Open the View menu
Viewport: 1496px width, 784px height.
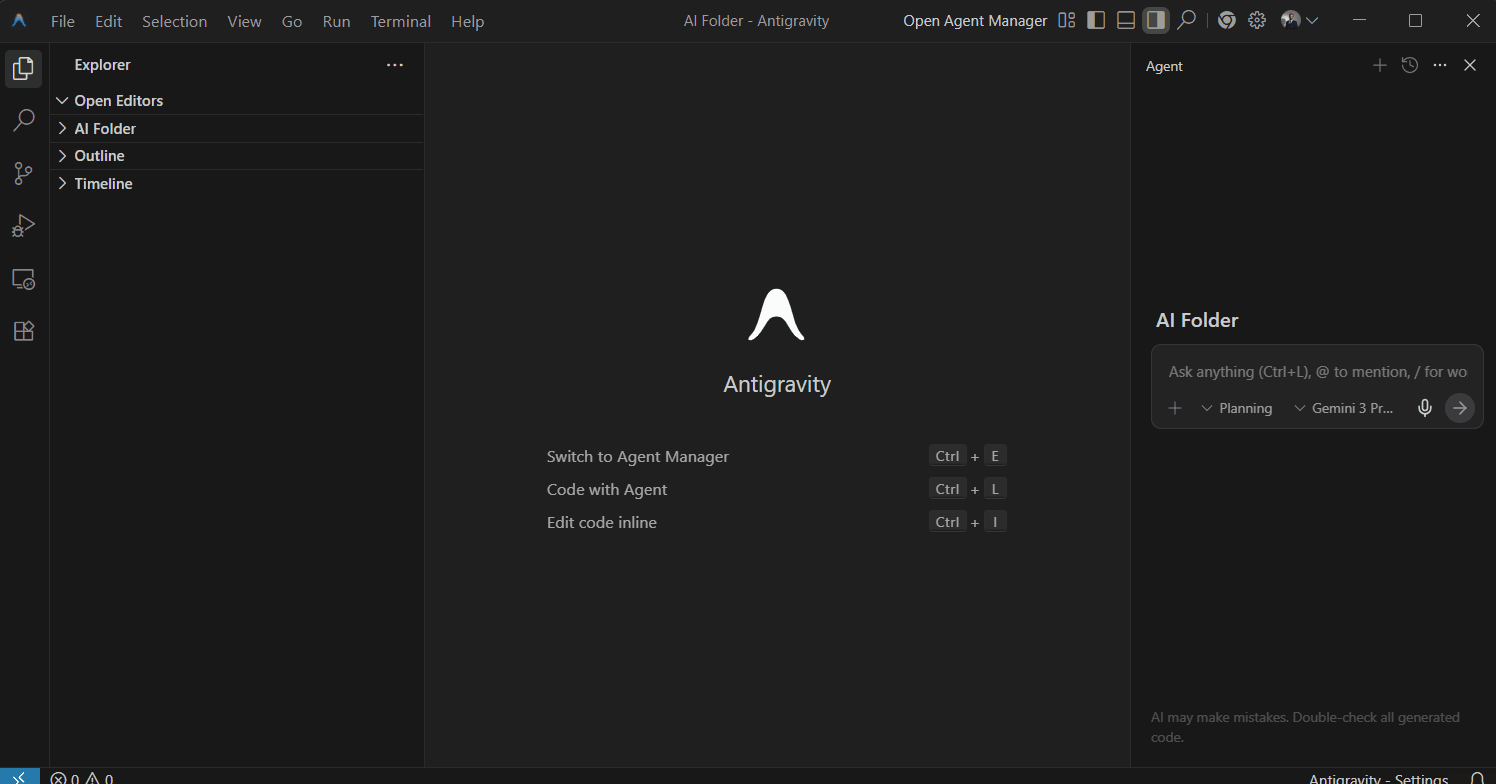tap(244, 21)
